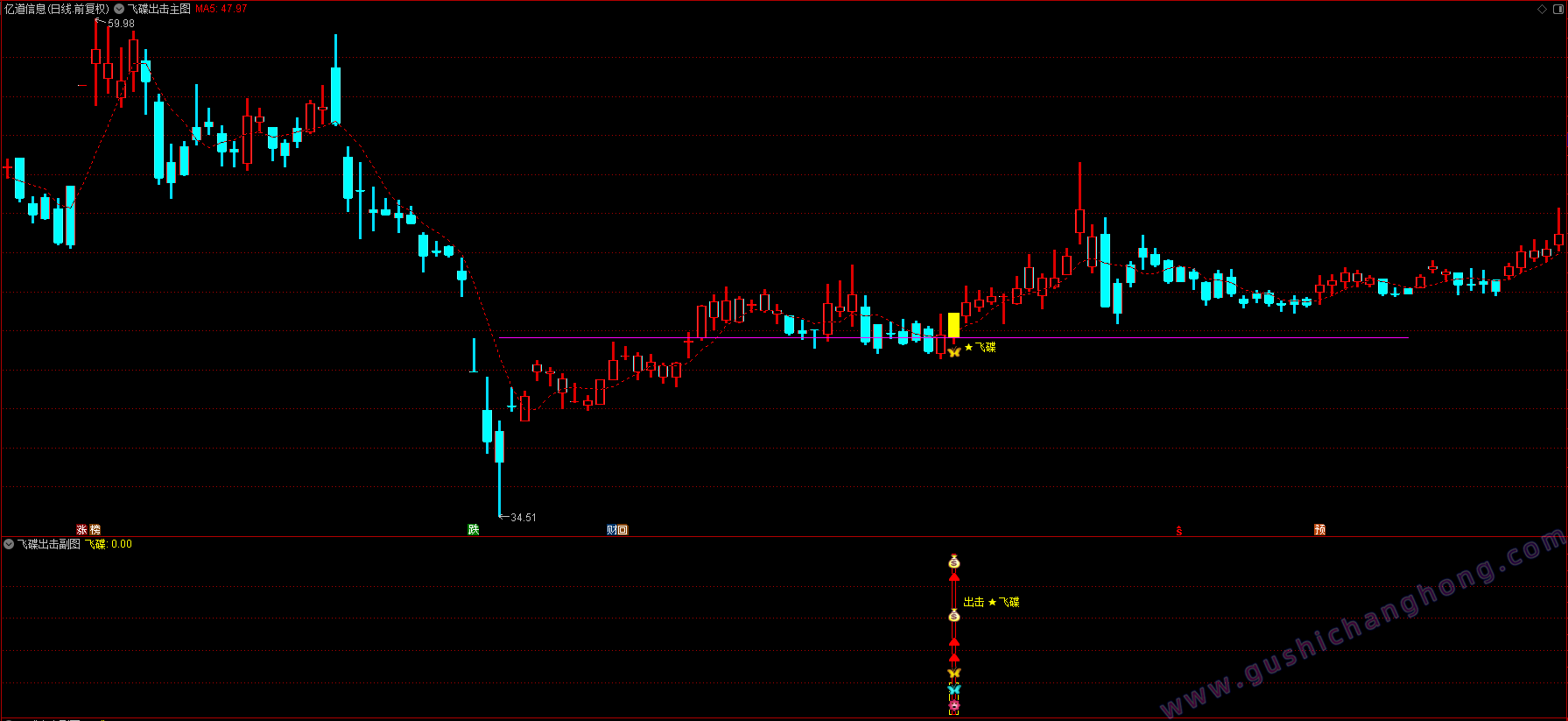Click the 预 forecast marker icon
Screen dimensions: 1568x721
pyautogui.click(x=1319, y=530)
